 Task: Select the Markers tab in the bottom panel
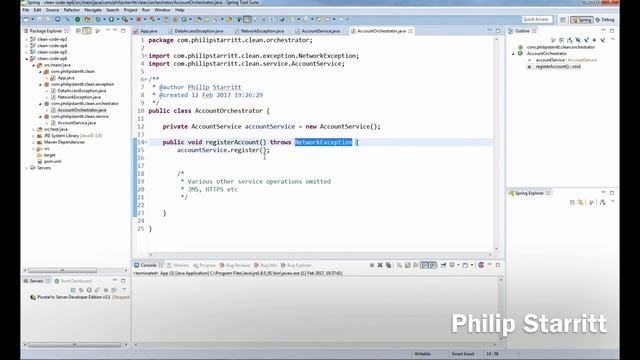point(178,265)
